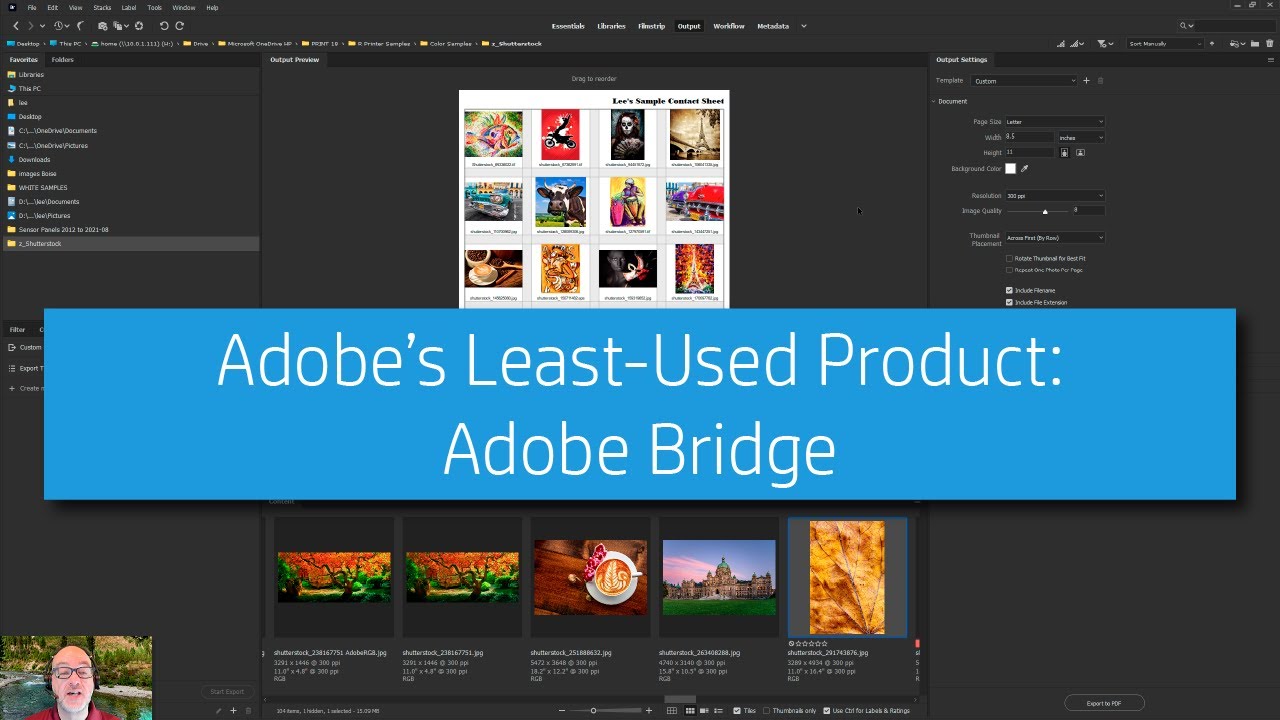Click the Image Quality slider handle
The height and width of the screenshot is (720, 1280).
click(1045, 211)
